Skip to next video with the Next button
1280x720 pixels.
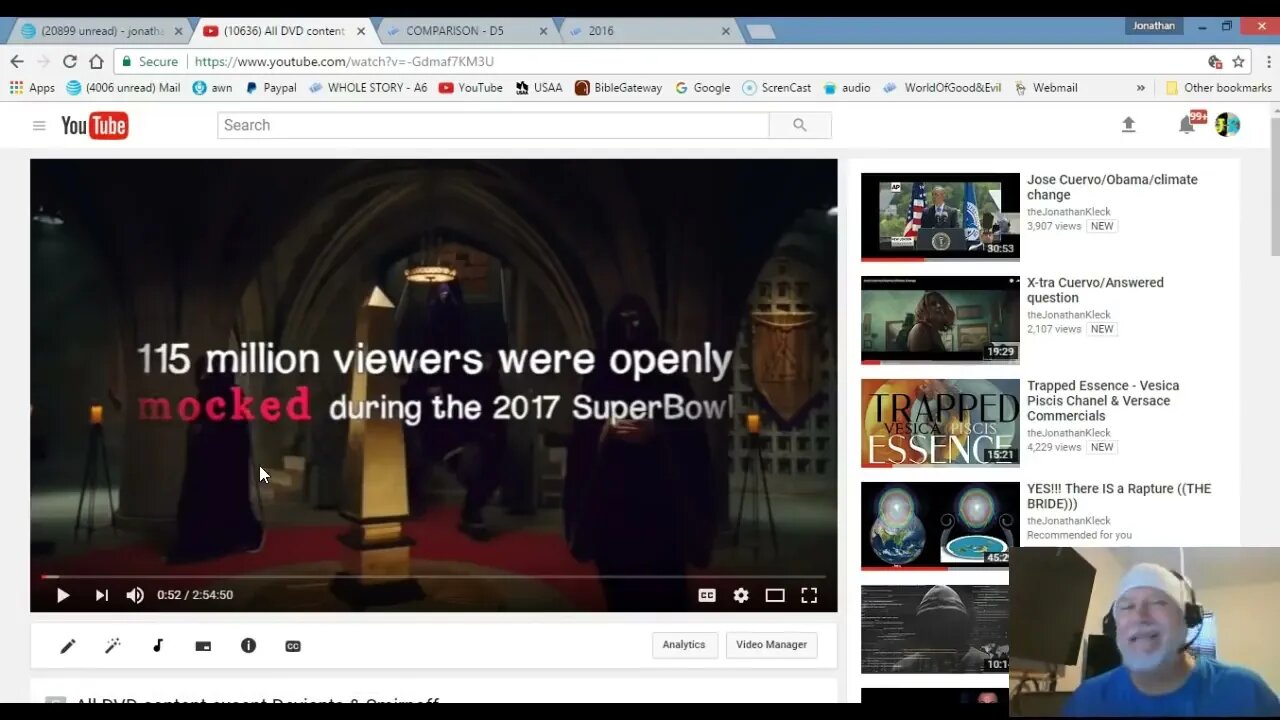coord(101,595)
